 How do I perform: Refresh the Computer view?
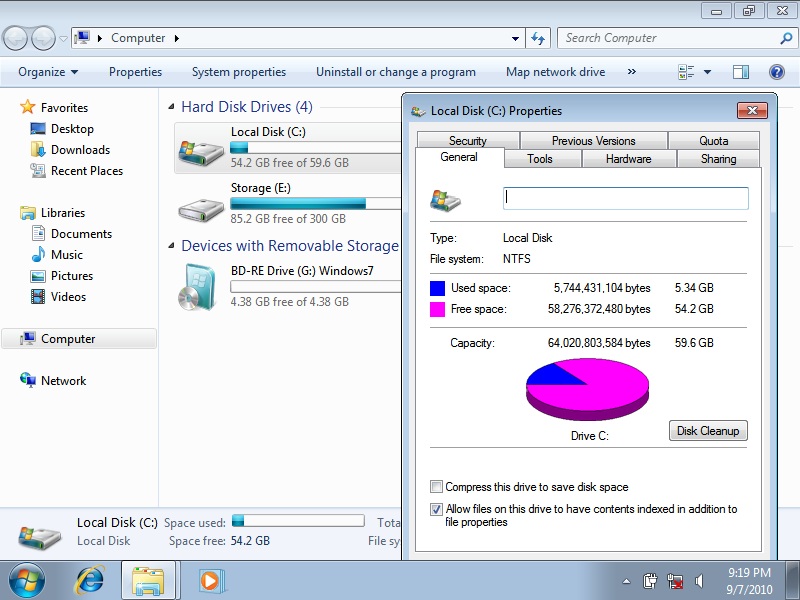tap(538, 38)
